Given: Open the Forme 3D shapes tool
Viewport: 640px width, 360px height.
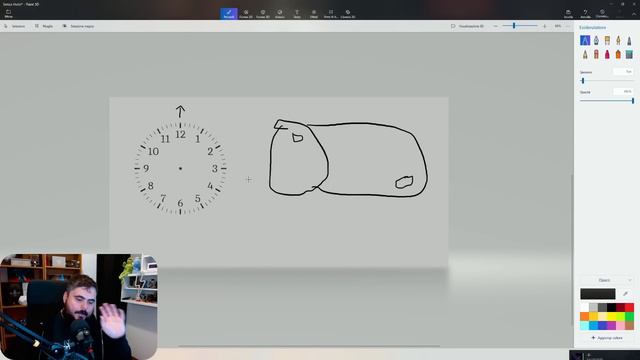Looking at the screenshot, I should [x=263, y=13].
